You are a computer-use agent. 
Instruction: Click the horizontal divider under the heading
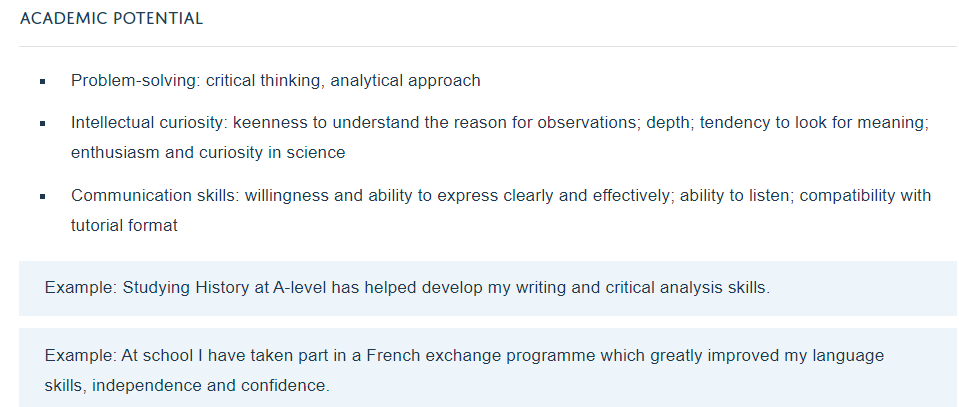[x=487, y=47]
